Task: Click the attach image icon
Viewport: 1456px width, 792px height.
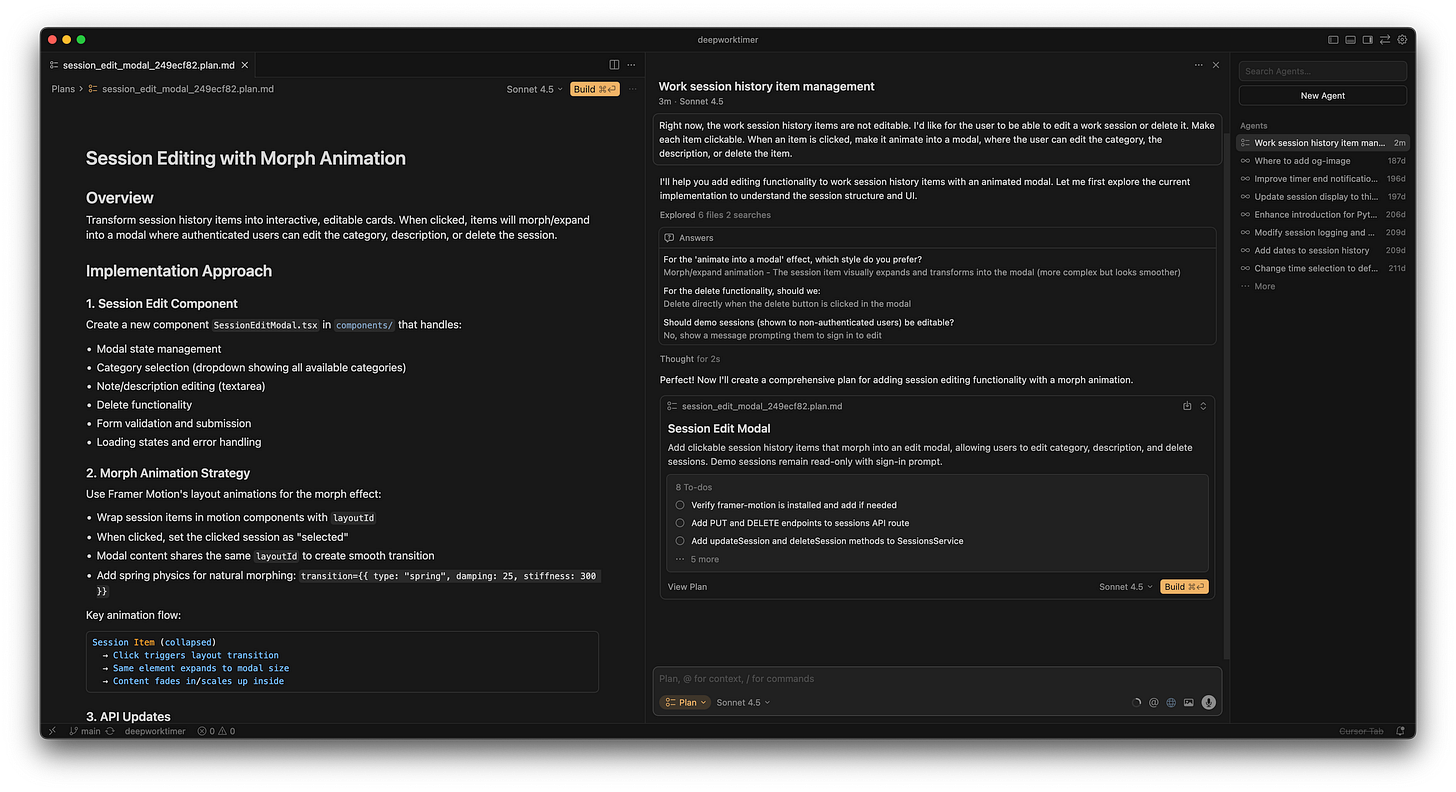Action: pyautogui.click(x=1189, y=703)
